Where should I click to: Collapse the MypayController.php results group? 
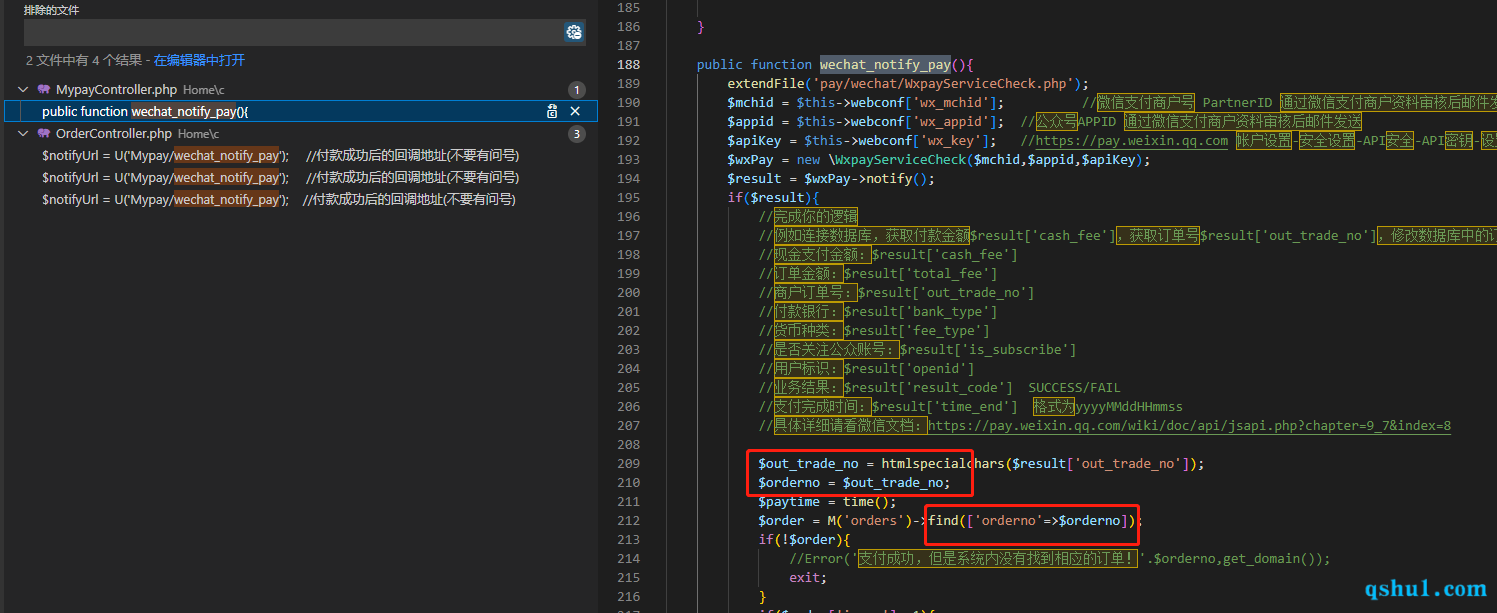24,90
